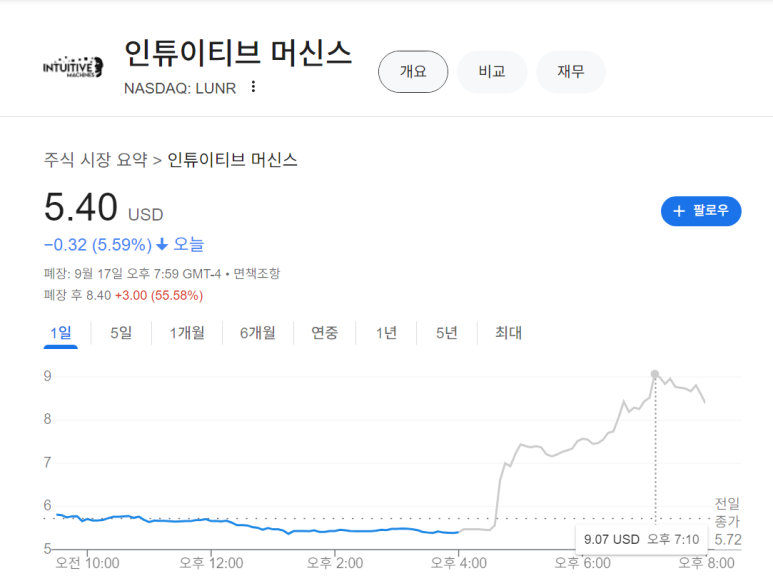Select the 비교 tab
The image size is (773, 576).
(492, 72)
